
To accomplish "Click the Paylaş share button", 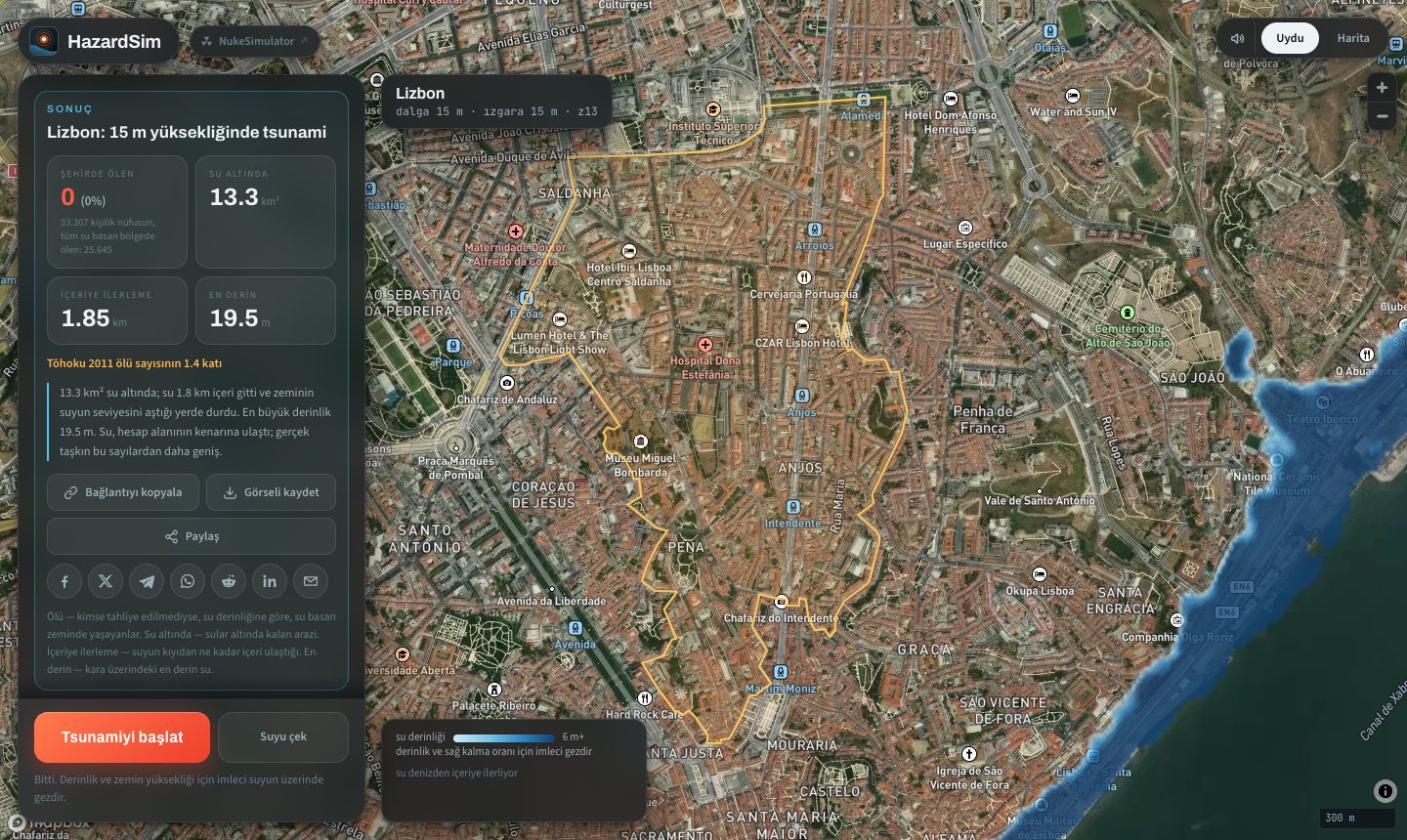I will 192,536.
